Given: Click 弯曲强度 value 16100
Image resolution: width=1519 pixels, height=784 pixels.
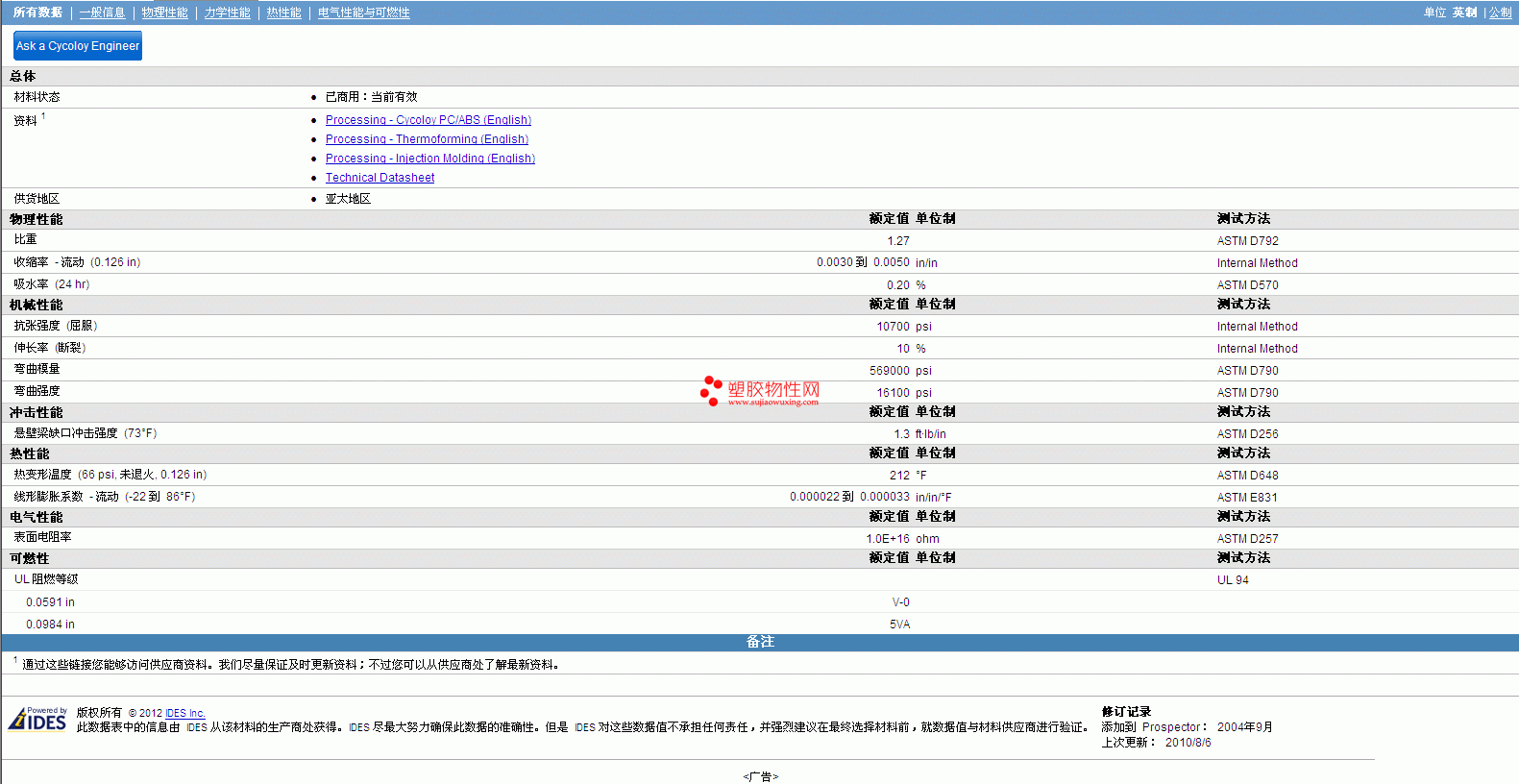Looking at the screenshot, I should 893,393.
